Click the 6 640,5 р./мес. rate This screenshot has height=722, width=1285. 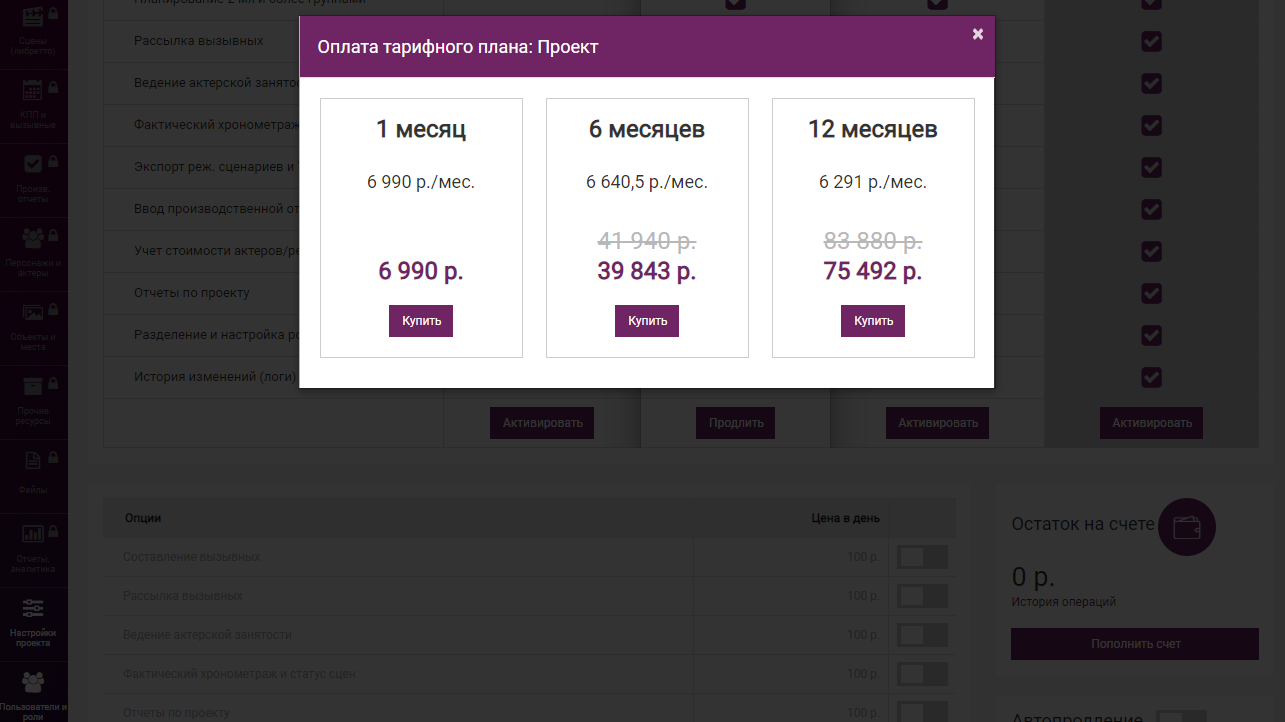click(x=647, y=182)
